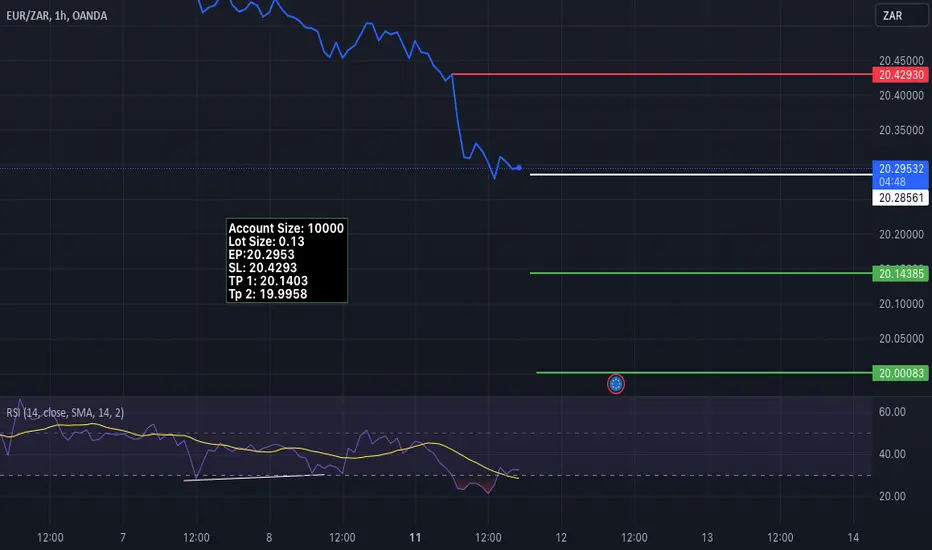Screen dimensions: 932x550
Task: Select the lower green TP 2 line
Action: click(704, 373)
